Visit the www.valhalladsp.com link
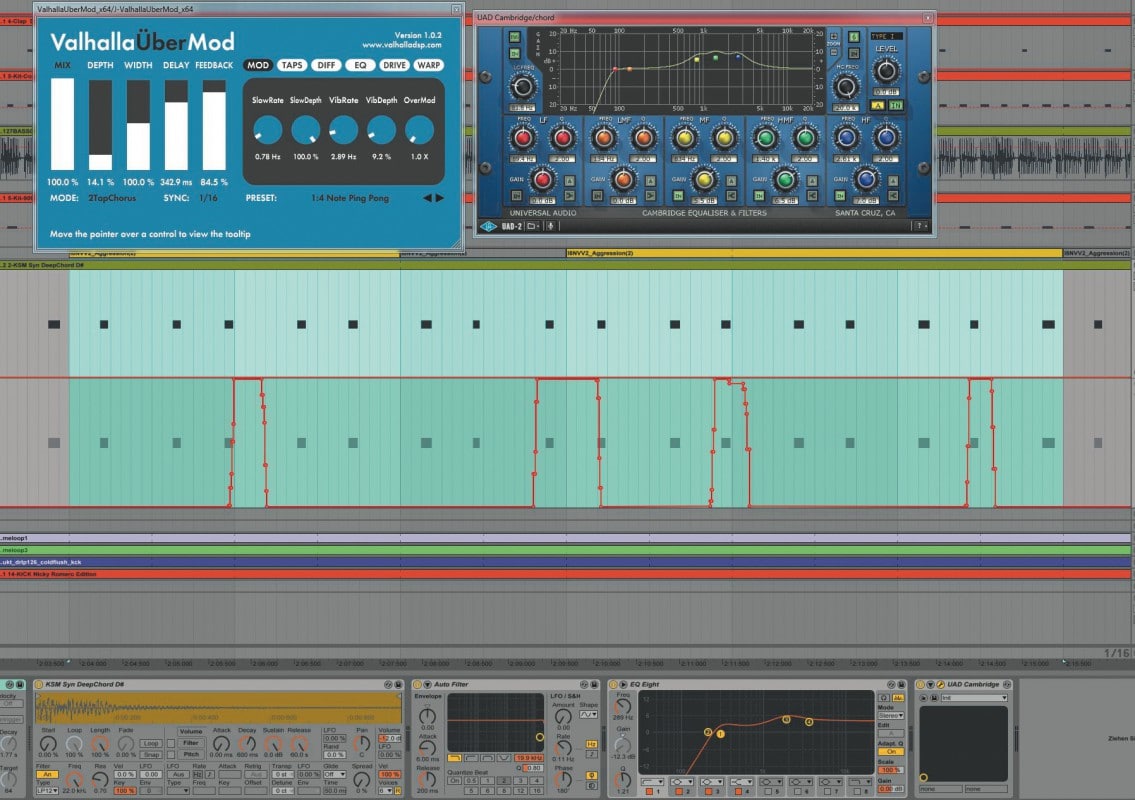 coord(402,45)
